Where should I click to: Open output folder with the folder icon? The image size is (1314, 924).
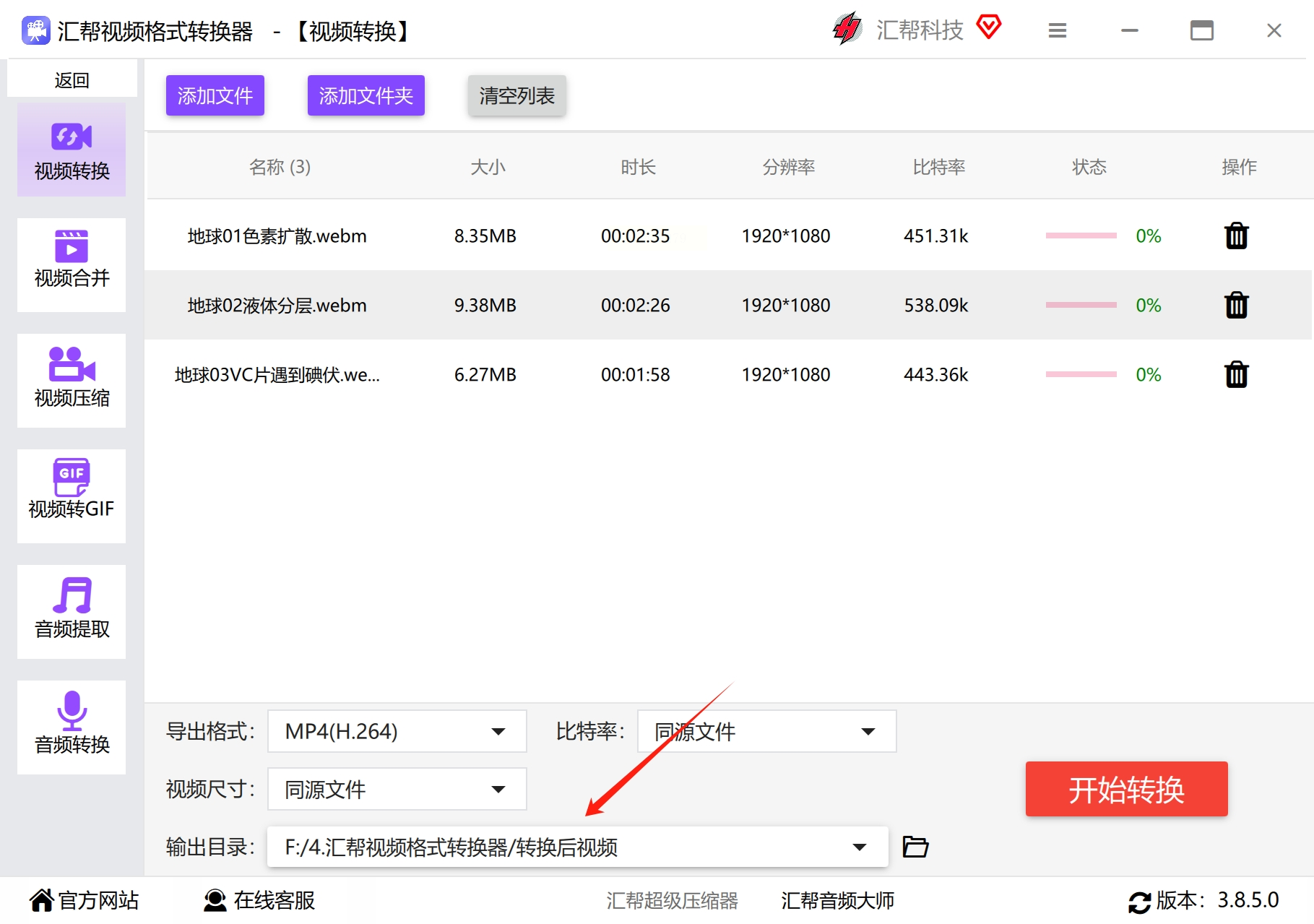[915, 847]
